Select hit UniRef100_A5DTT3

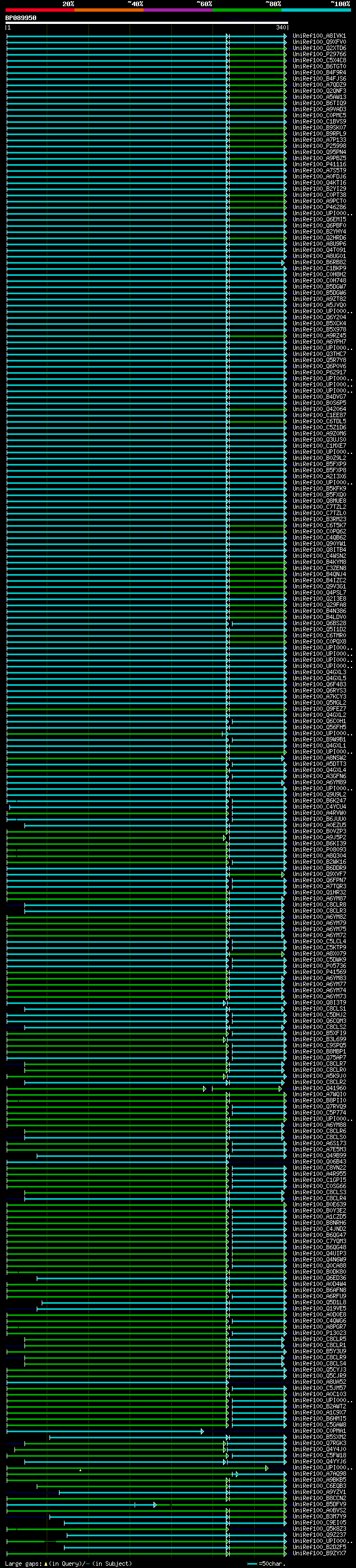(x=319, y=764)
